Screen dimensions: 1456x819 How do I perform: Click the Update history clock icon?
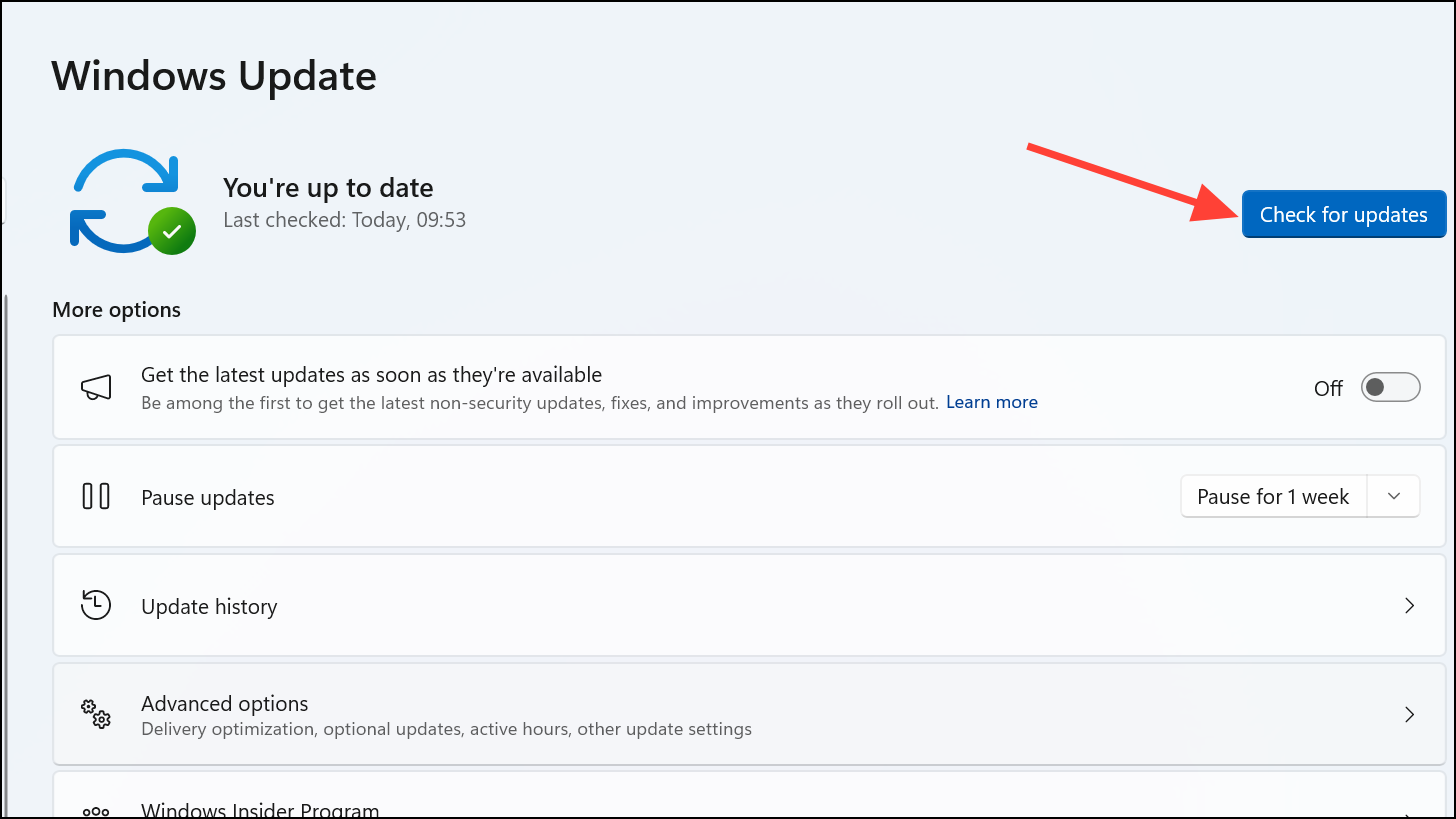click(96, 606)
